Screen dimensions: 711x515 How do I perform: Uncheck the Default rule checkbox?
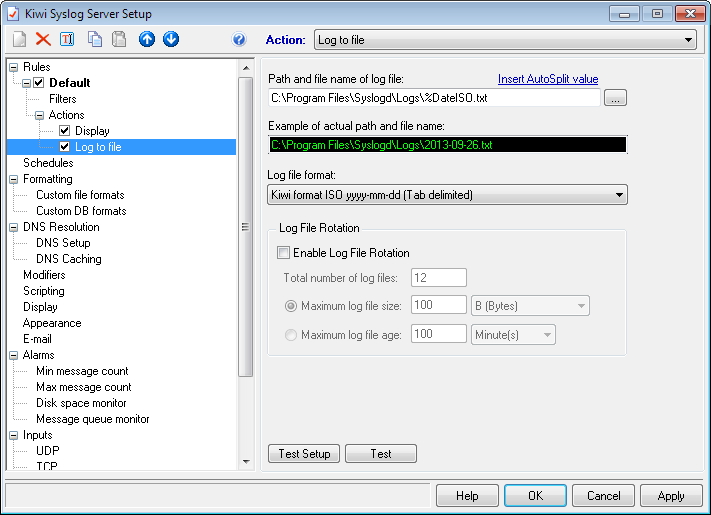(x=39, y=83)
